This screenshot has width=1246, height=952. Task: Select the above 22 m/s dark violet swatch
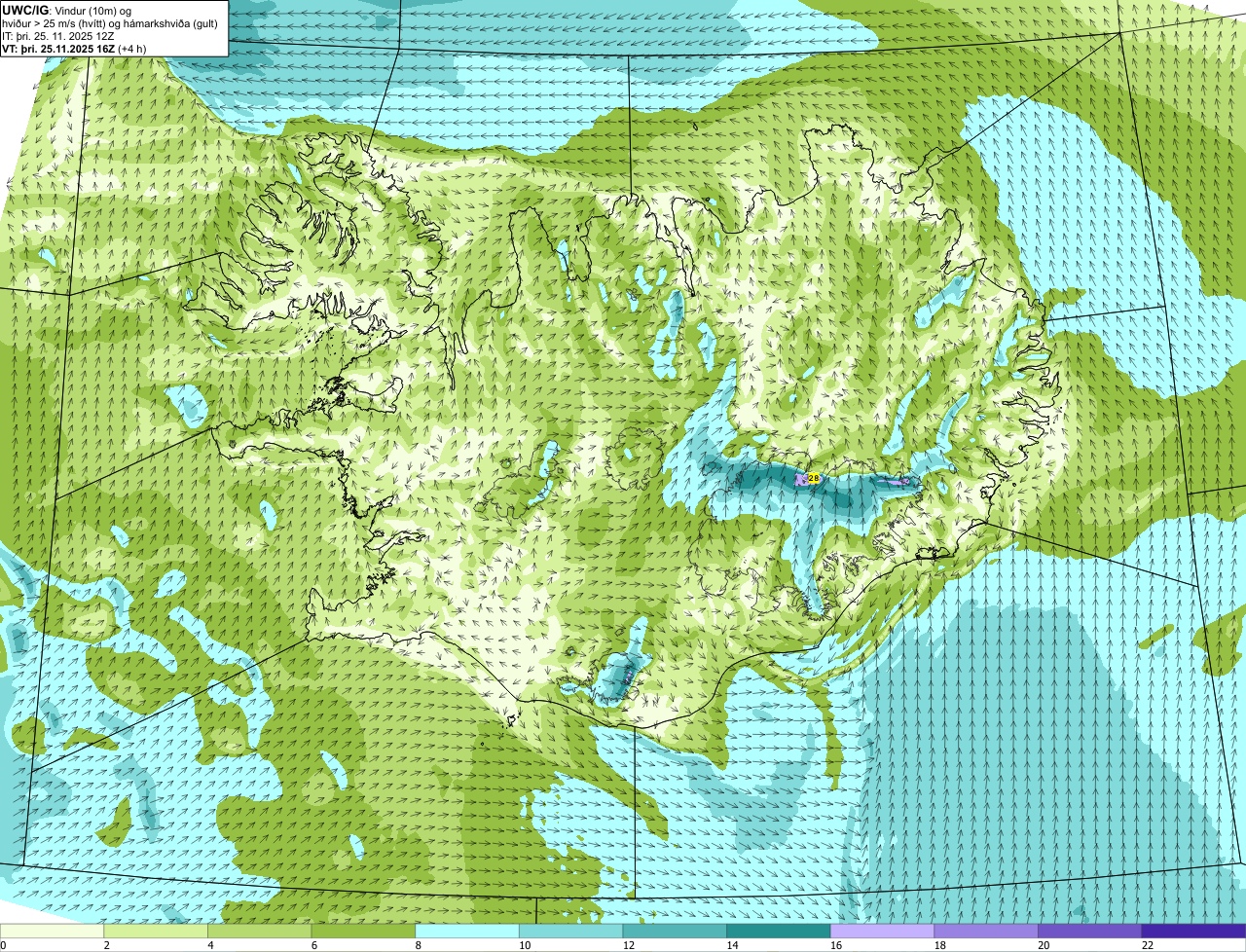1194,931
